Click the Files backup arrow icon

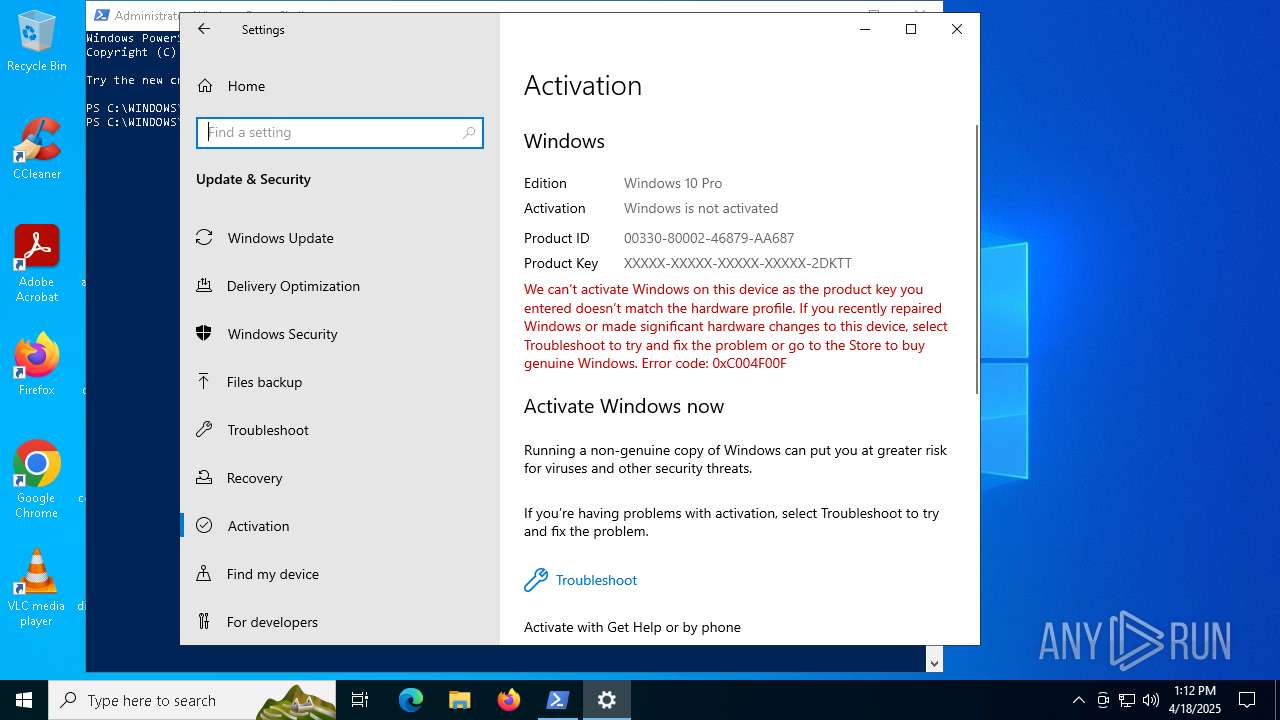pos(204,381)
